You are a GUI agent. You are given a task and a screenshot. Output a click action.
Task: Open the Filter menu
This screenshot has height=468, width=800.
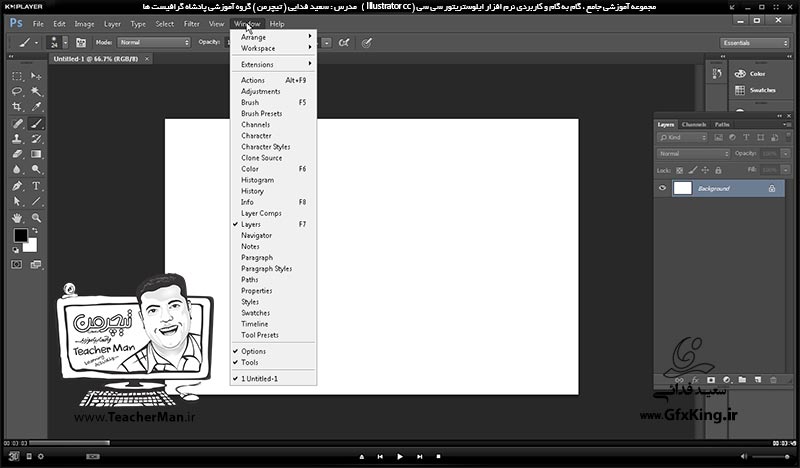[x=191, y=24]
